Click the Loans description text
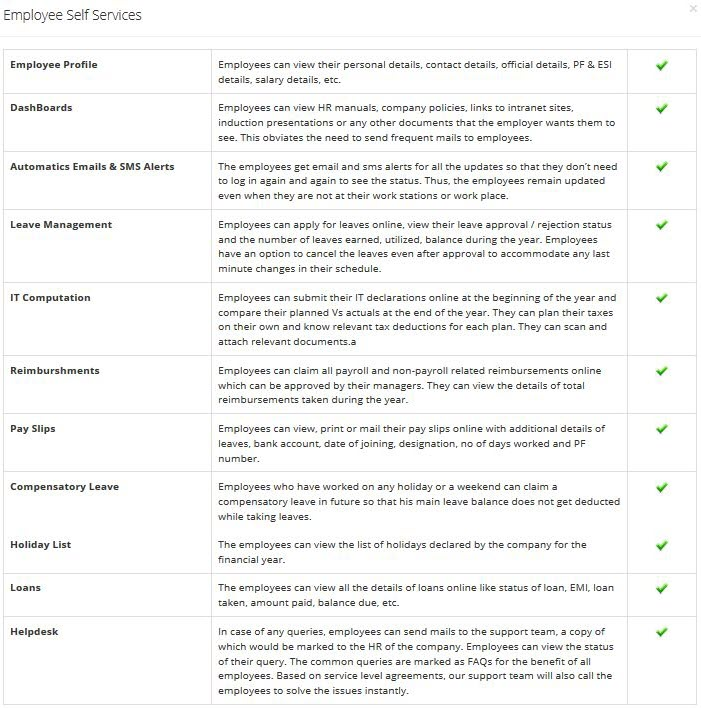Screen dimensions: 701x708 coord(416,595)
